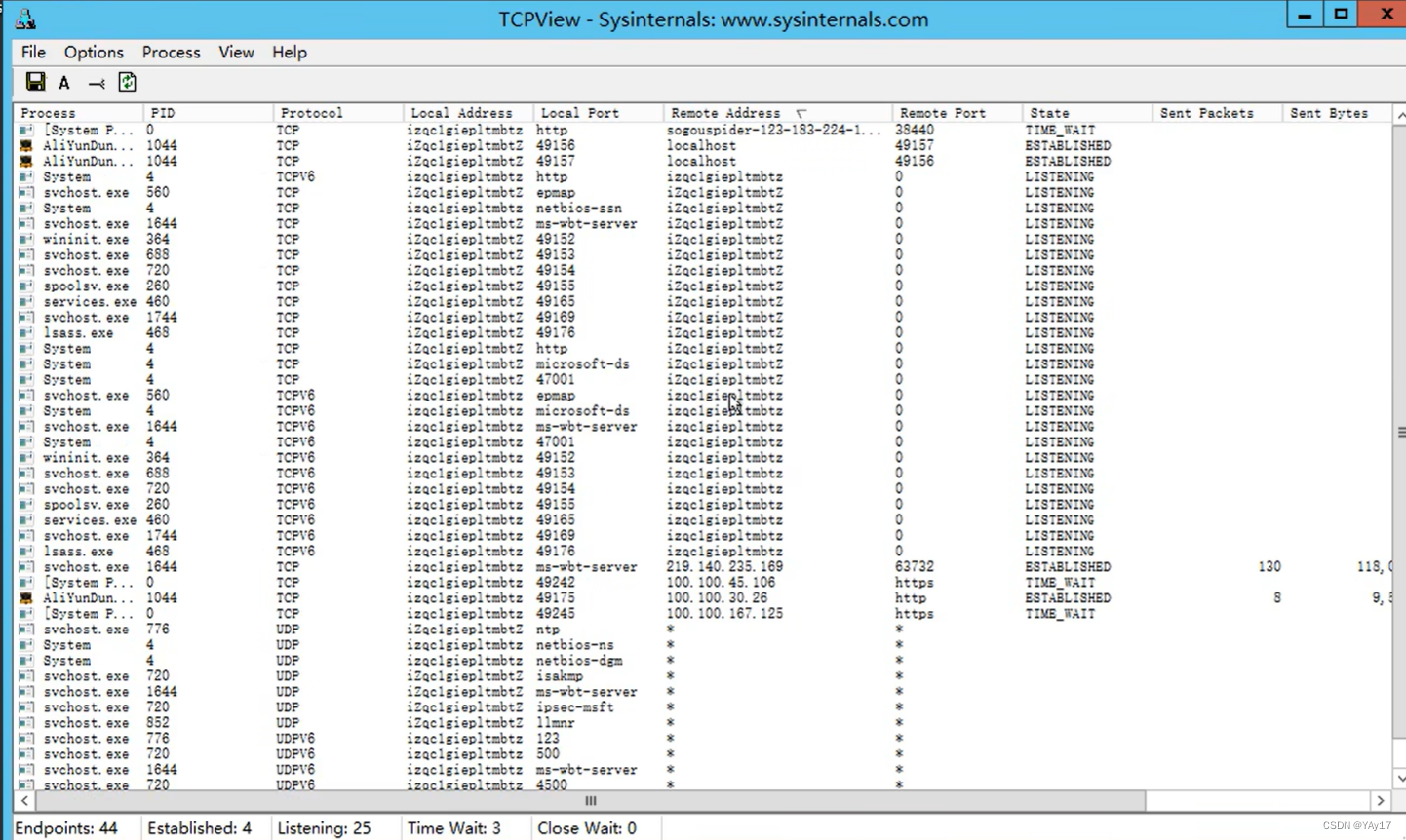This screenshot has width=1406, height=840.
Task: Sort by the Remote Port column header
Action: 957,113
